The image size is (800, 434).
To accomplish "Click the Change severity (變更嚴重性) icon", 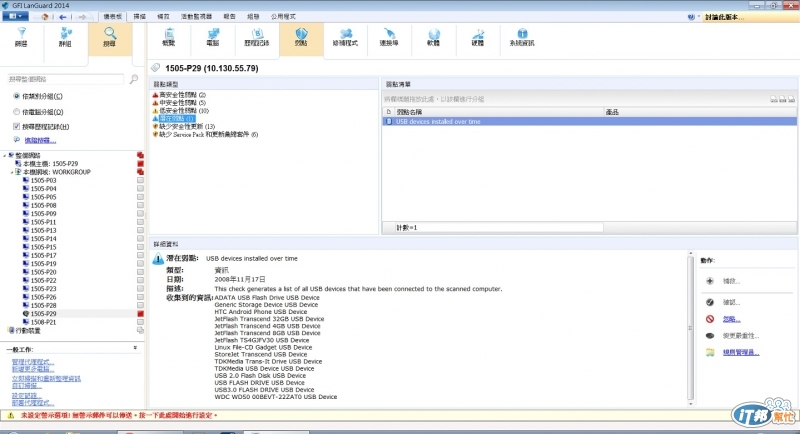I will coord(710,336).
